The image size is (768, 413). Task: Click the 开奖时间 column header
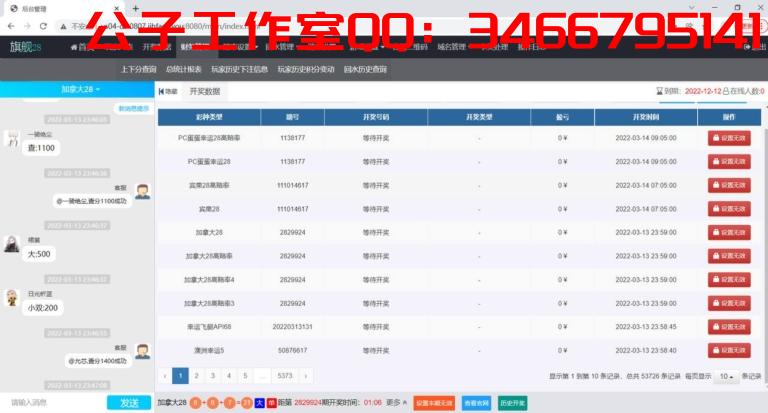pyautogui.click(x=646, y=118)
